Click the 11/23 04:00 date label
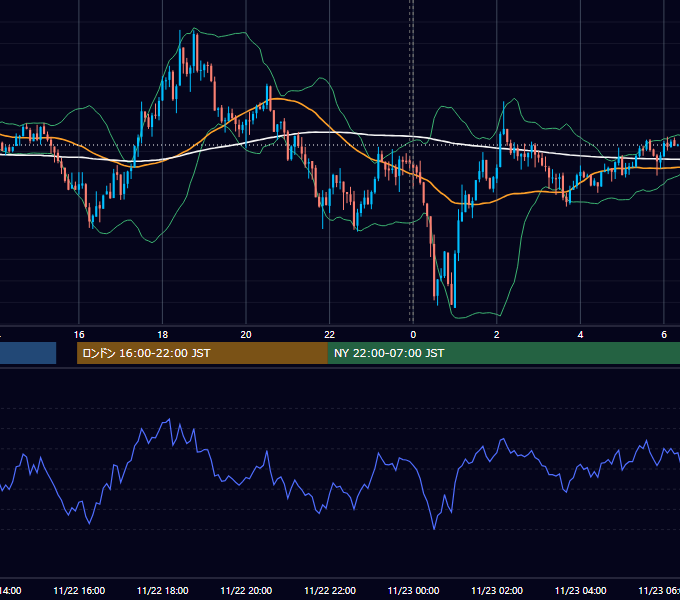 (581, 591)
